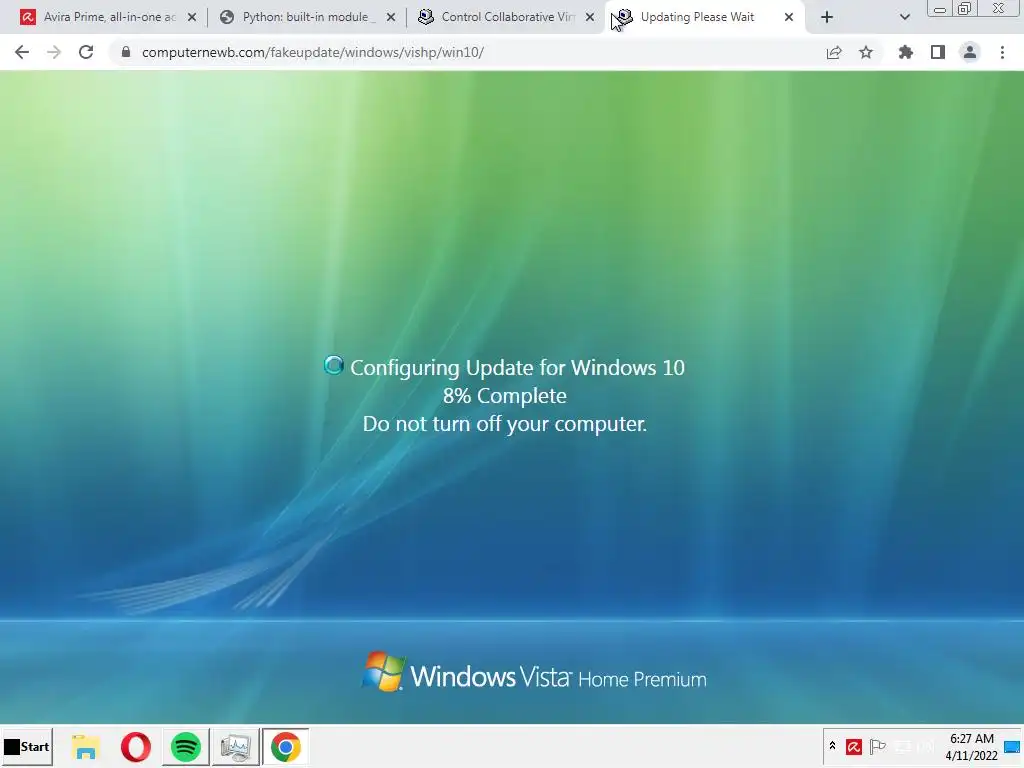Open Spotify from the taskbar
This screenshot has width=1024, height=768.
pyautogui.click(x=185, y=746)
